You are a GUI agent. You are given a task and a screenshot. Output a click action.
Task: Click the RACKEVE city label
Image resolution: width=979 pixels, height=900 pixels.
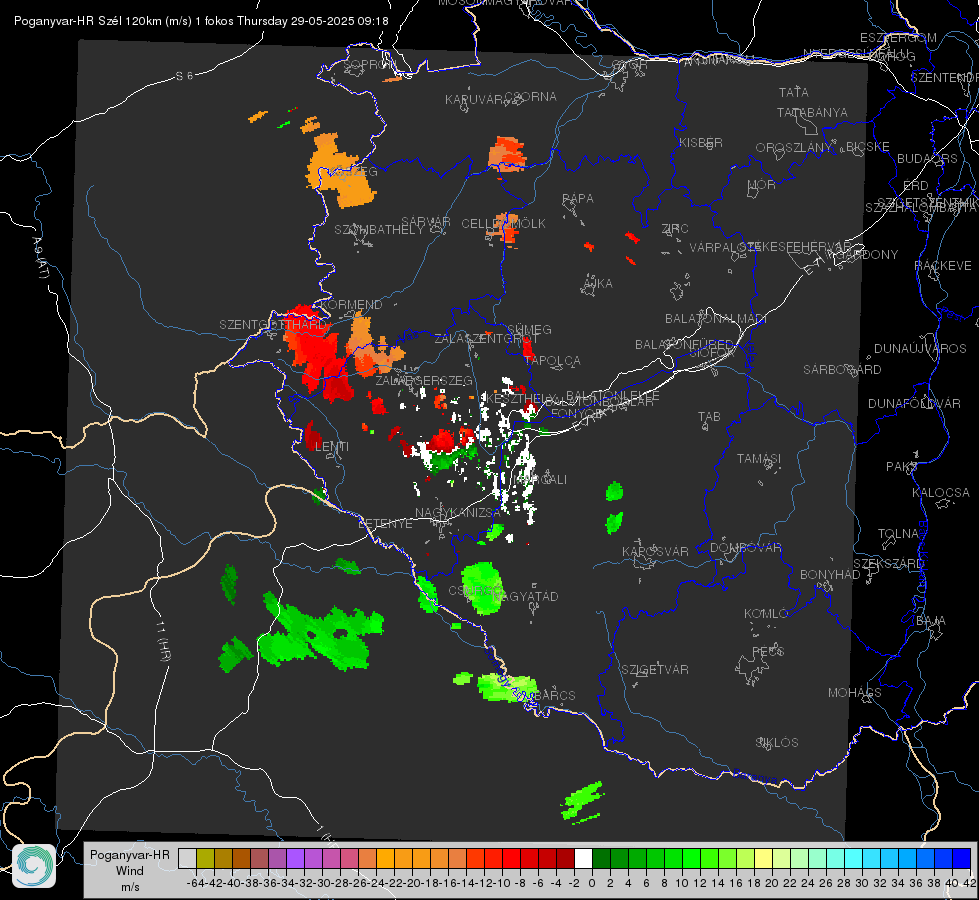click(943, 266)
